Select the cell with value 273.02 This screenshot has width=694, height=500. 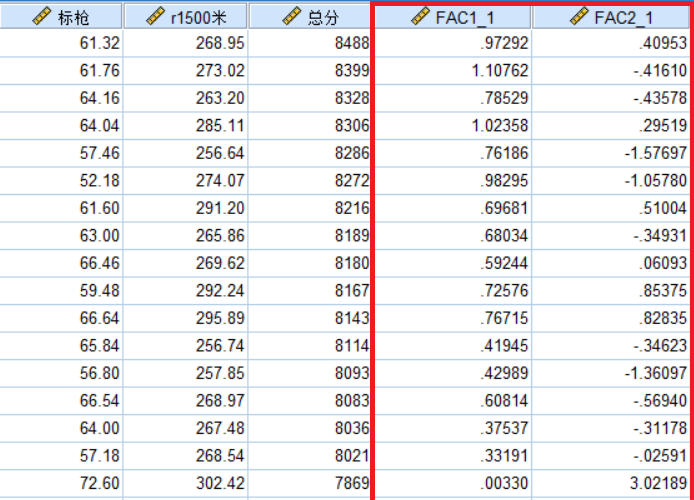point(185,70)
